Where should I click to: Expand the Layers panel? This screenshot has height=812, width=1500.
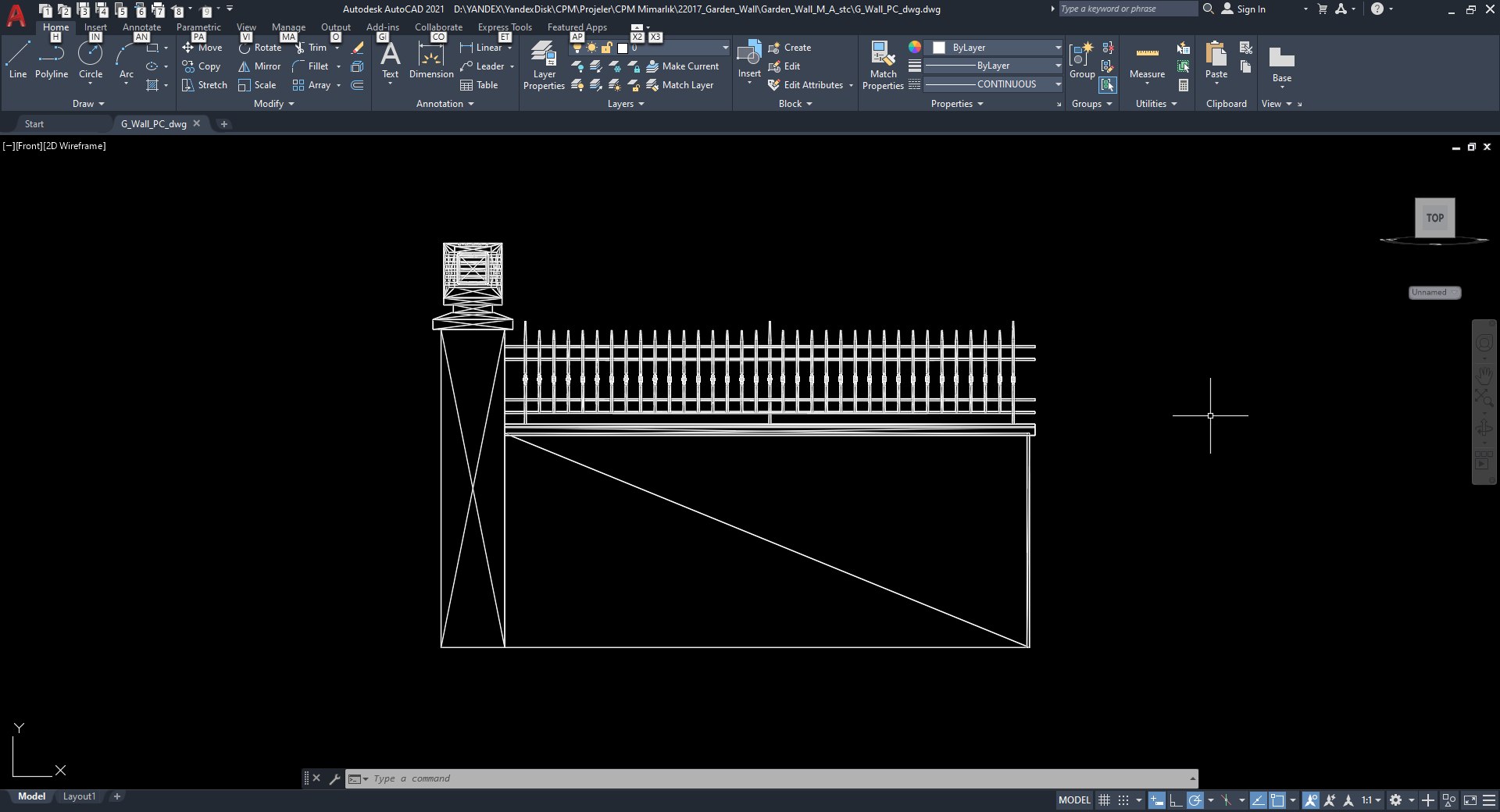[x=626, y=104]
